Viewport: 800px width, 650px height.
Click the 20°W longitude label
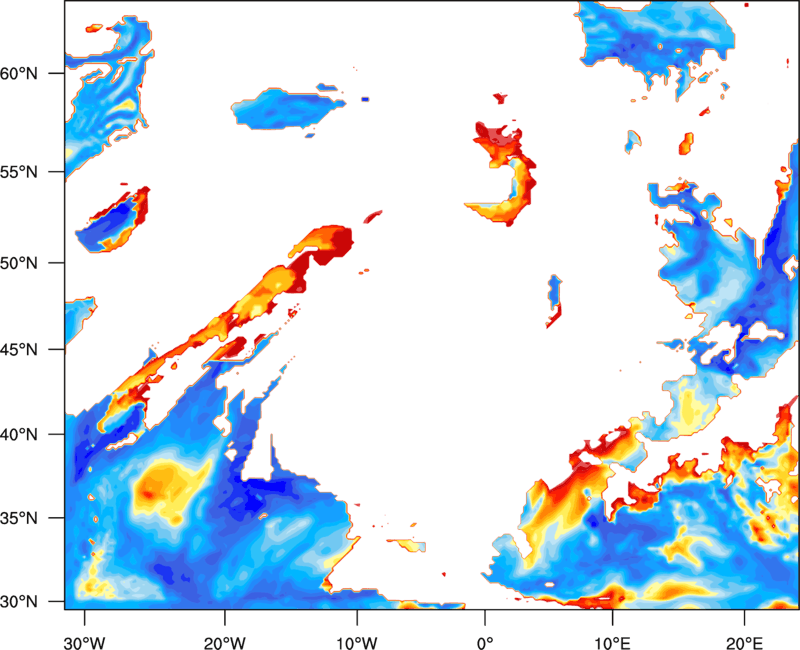click(x=225, y=643)
